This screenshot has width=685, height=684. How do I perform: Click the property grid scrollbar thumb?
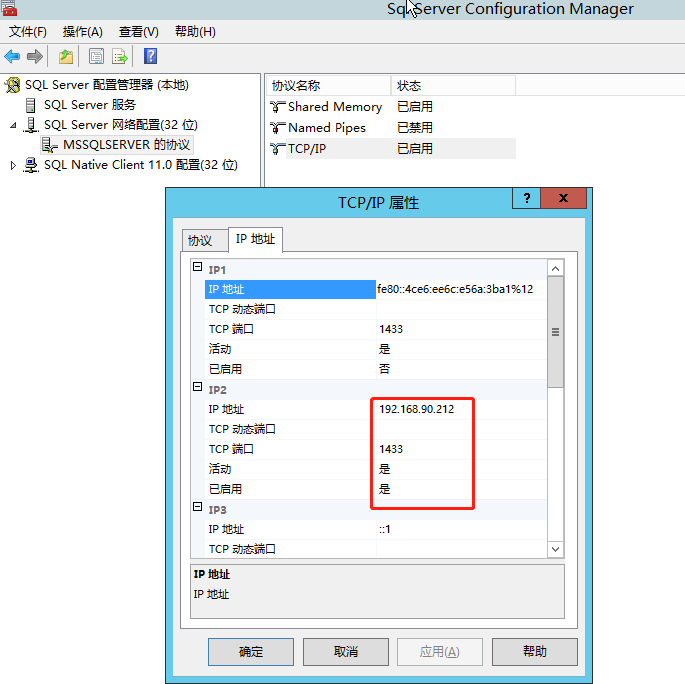pos(555,332)
